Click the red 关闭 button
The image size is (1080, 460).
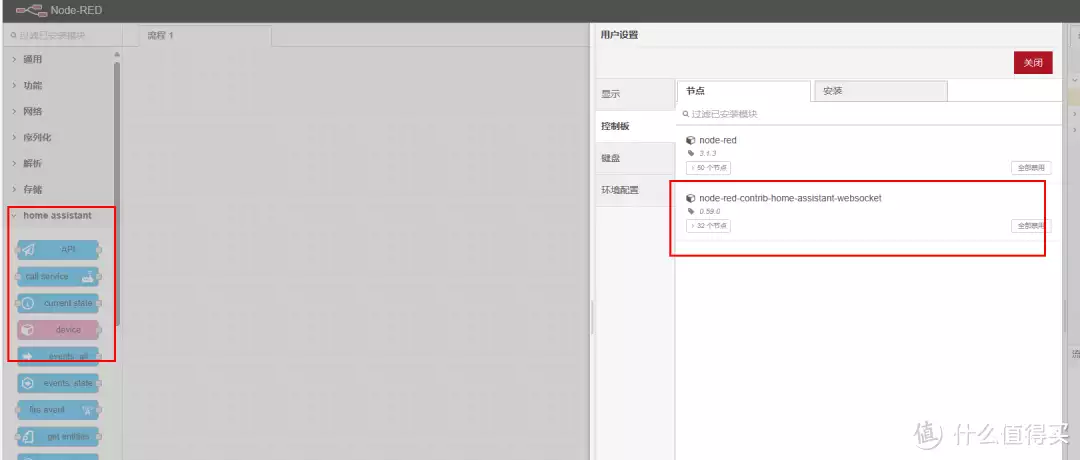(x=1033, y=63)
